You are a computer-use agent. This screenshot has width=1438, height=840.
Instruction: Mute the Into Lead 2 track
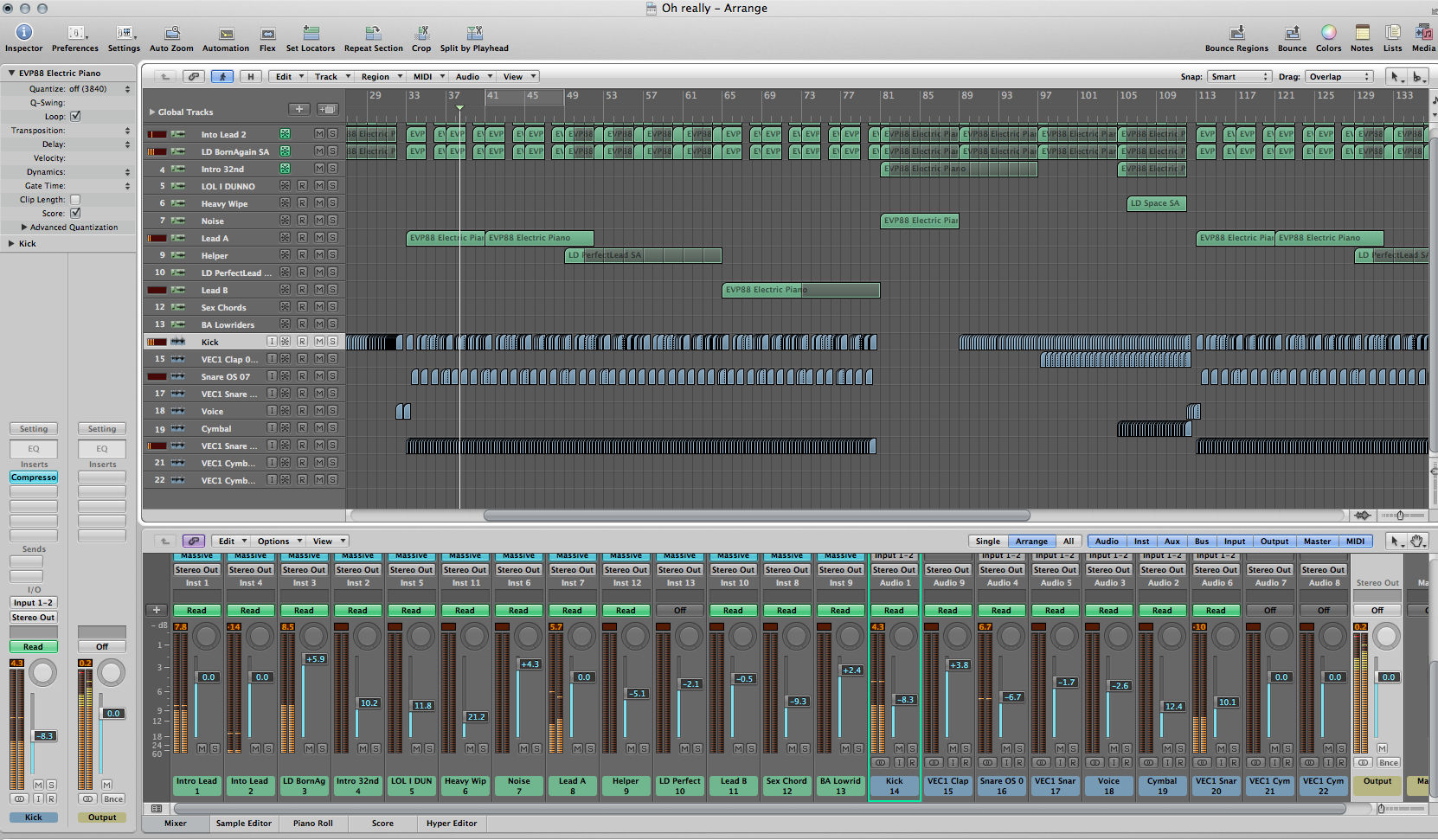point(319,134)
